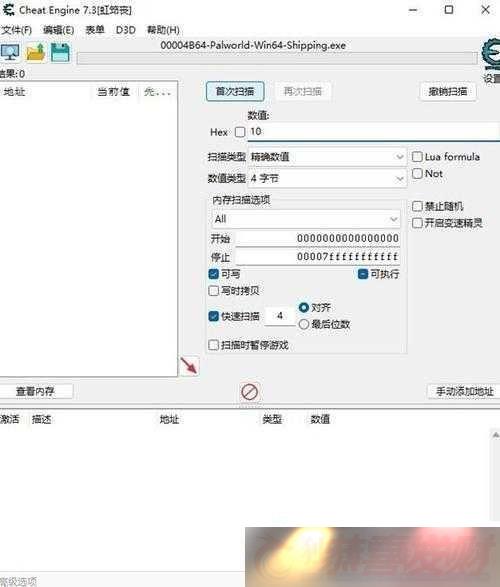Click the 手动添加地址 add address manually button
The width and height of the screenshot is (500, 587).
[464, 392]
